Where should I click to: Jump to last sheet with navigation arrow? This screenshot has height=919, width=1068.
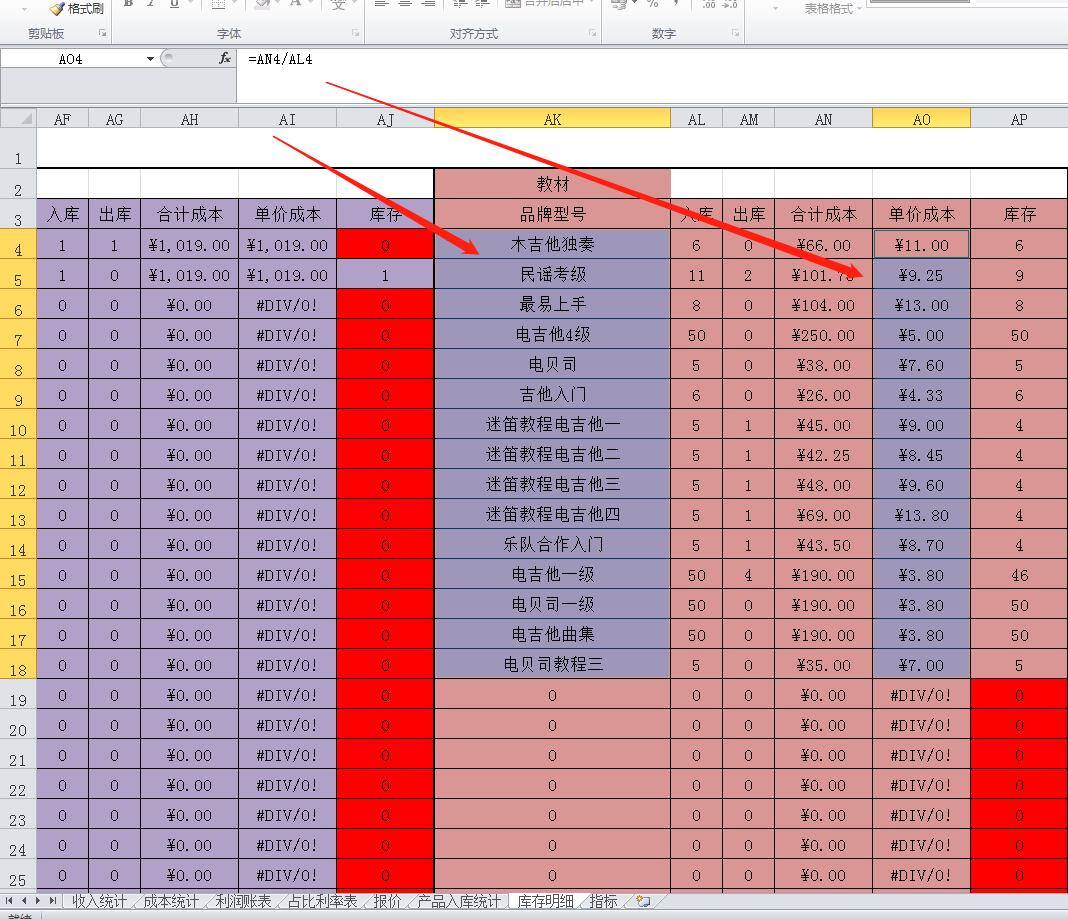52,901
